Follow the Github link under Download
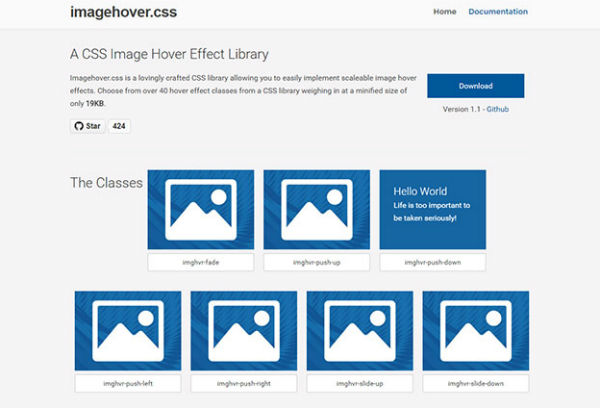 [x=497, y=109]
